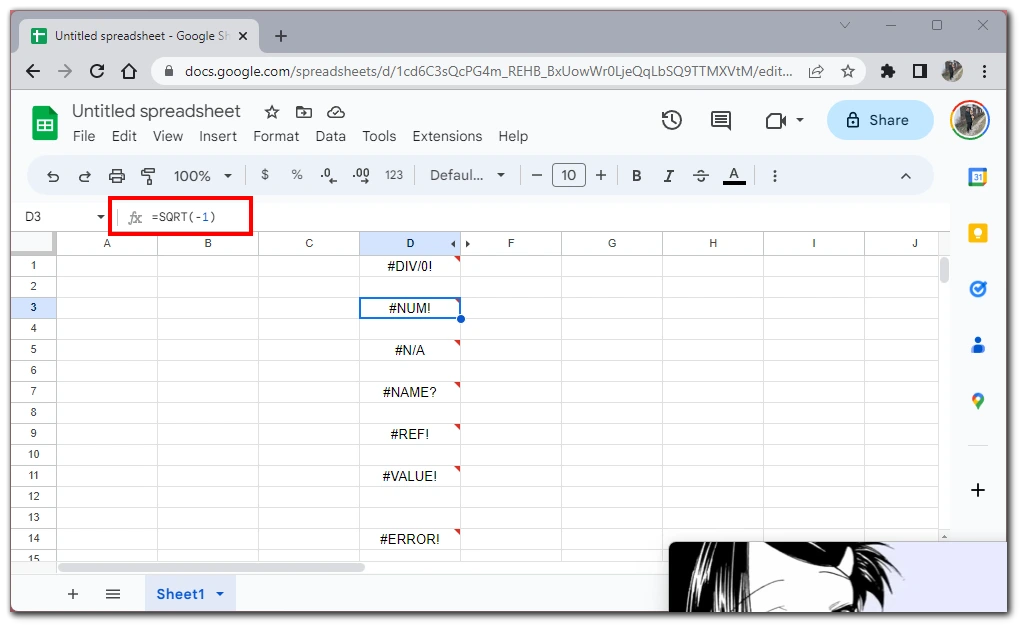This screenshot has height=630, width=1025.
Task: Open the Extensions menu
Action: click(x=447, y=136)
